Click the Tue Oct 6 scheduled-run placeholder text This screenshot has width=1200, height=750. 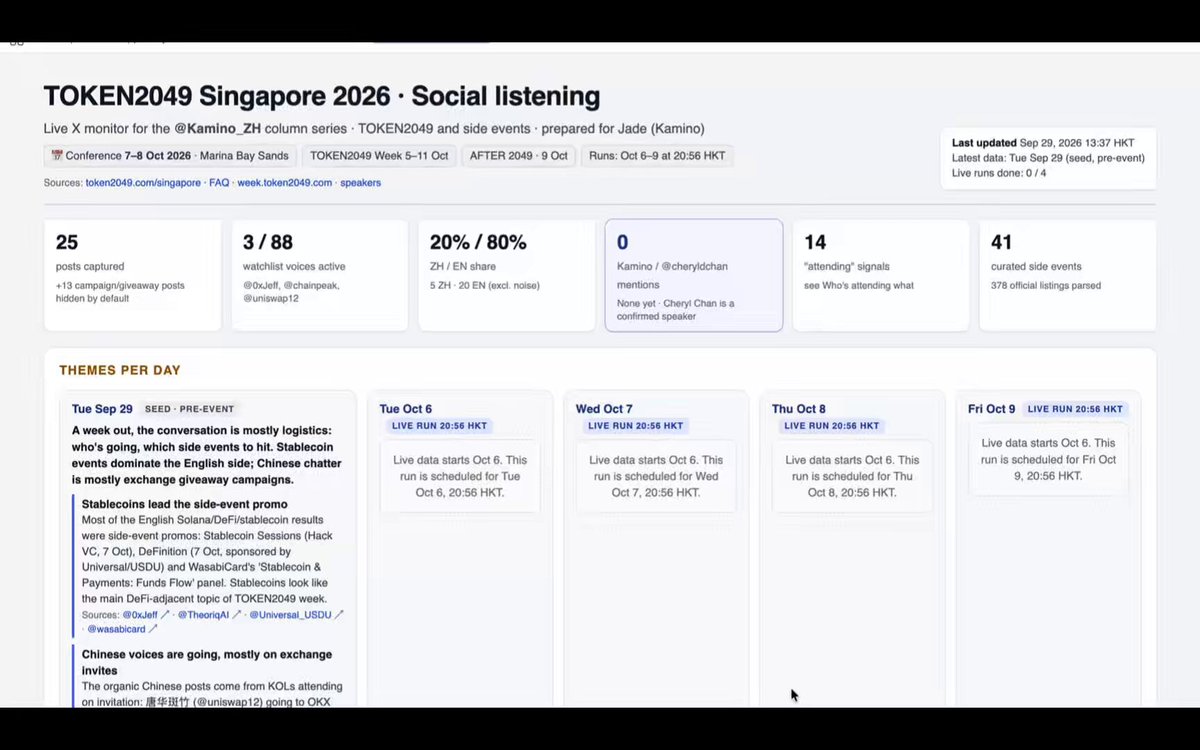(460, 476)
